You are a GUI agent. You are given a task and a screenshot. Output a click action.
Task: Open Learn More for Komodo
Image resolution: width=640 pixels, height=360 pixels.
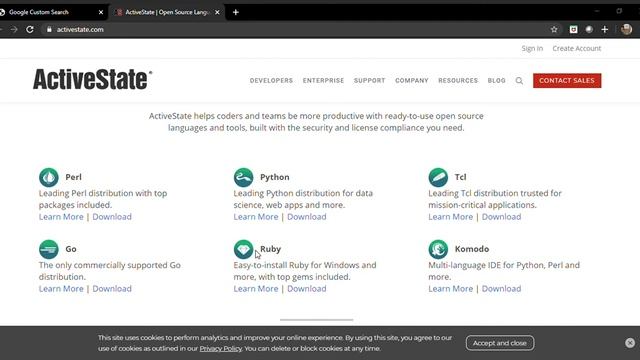click(451, 289)
